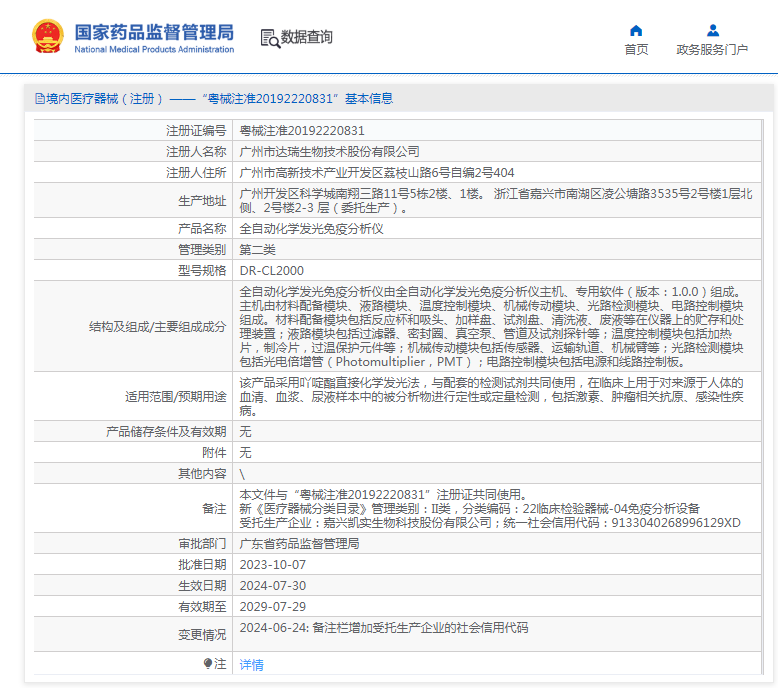Select 第二类 management class value
The width and height of the screenshot is (778, 688).
pyautogui.click(x=258, y=250)
